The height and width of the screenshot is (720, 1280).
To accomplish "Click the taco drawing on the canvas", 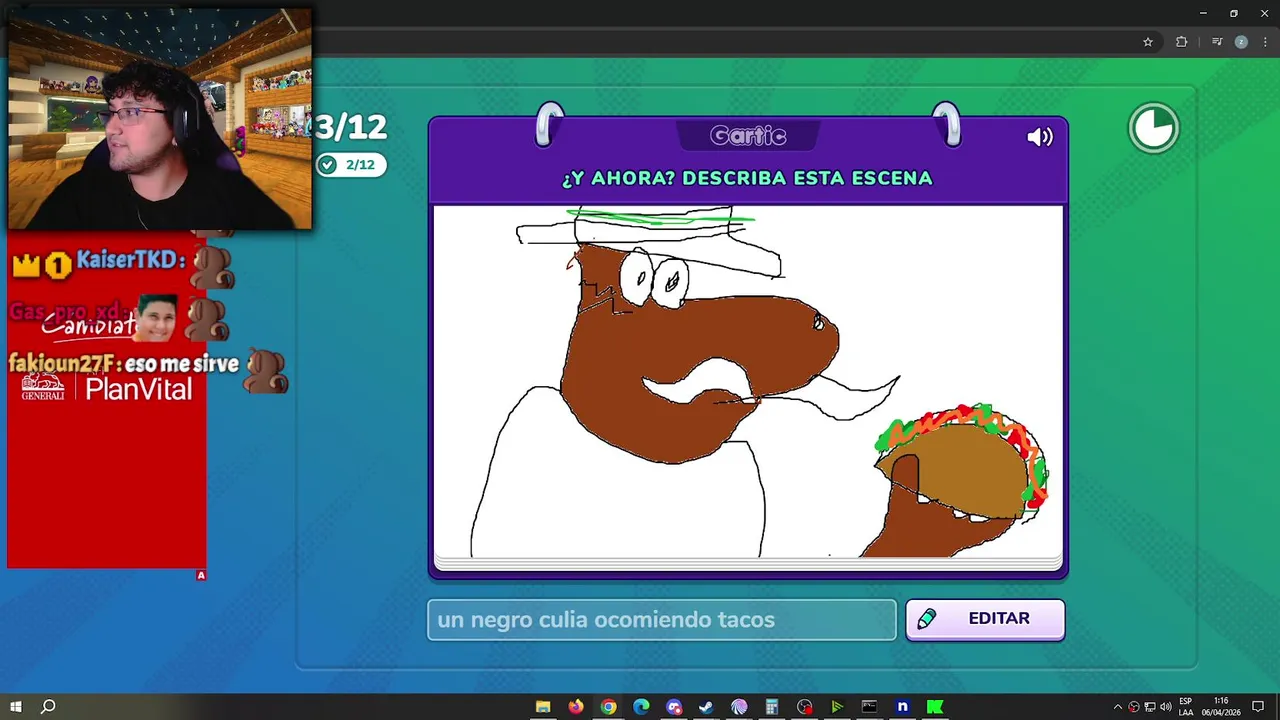I will coord(962,464).
